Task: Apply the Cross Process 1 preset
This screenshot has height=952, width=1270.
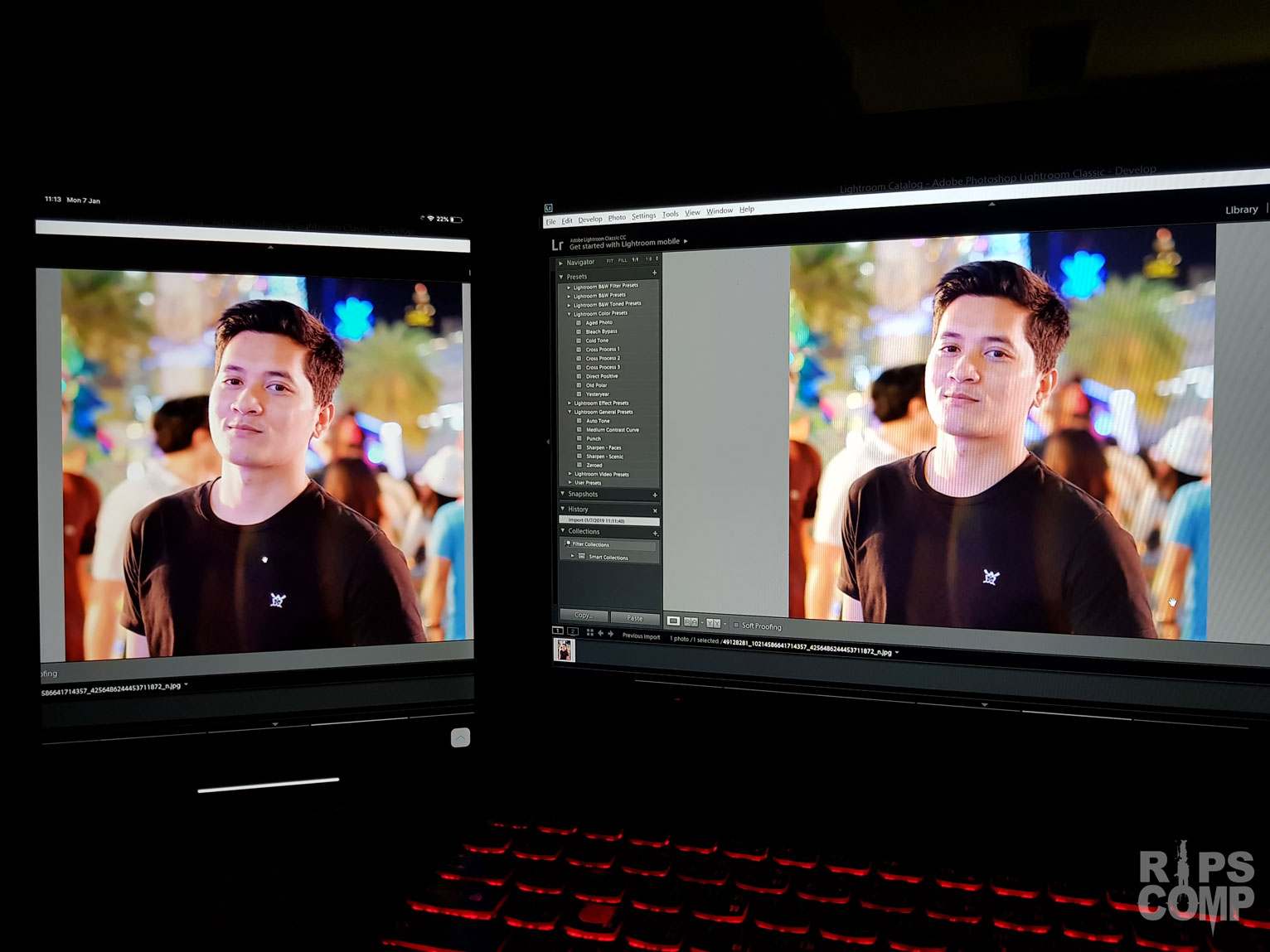Action: (x=603, y=350)
